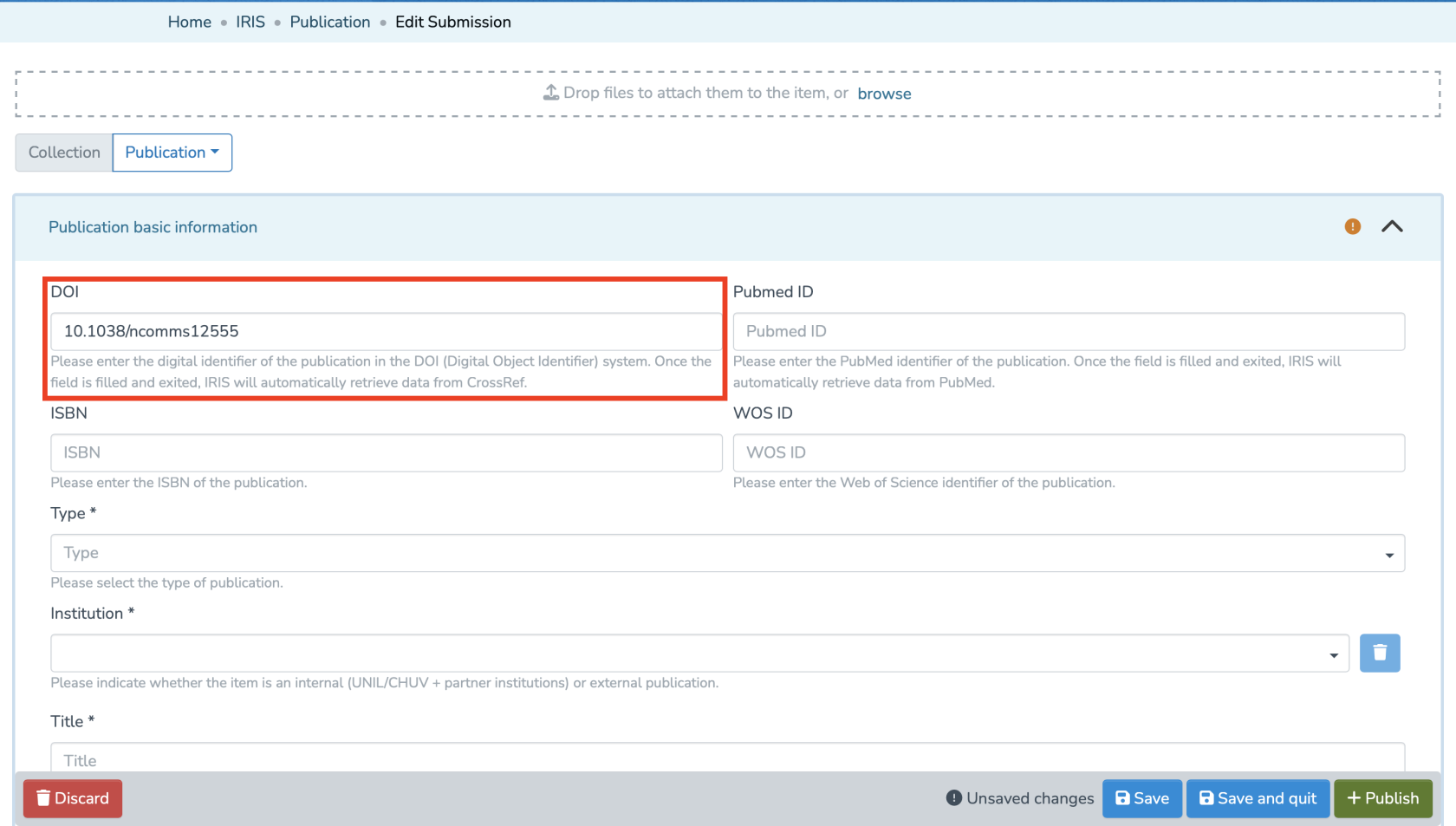Click Save and quit button

tap(1258, 798)
